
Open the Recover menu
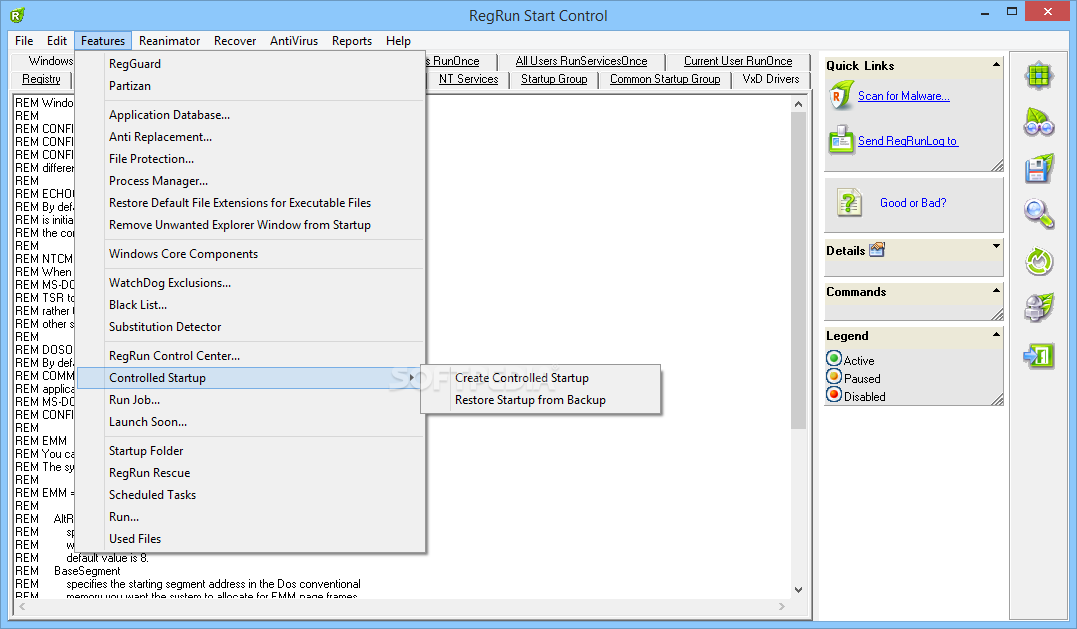235,41
